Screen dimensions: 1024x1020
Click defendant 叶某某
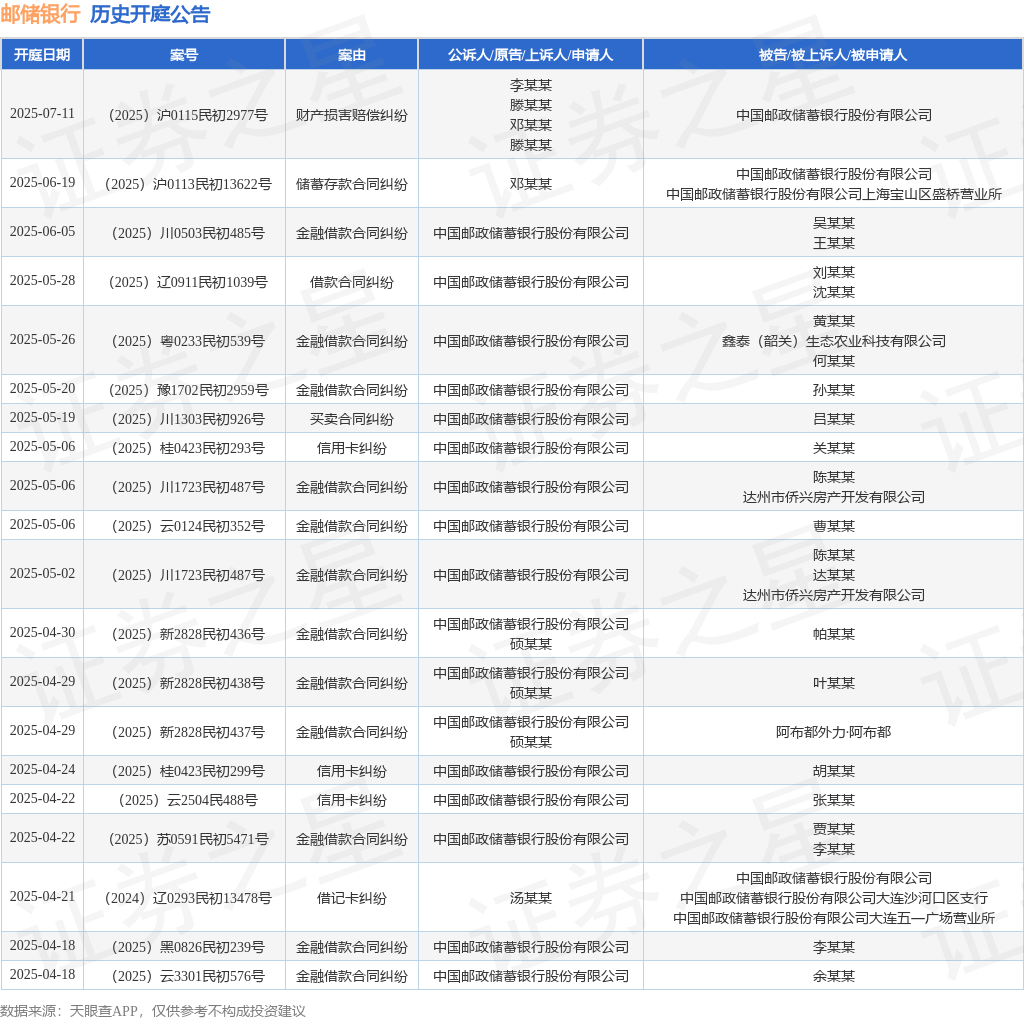tap(833, 682)
